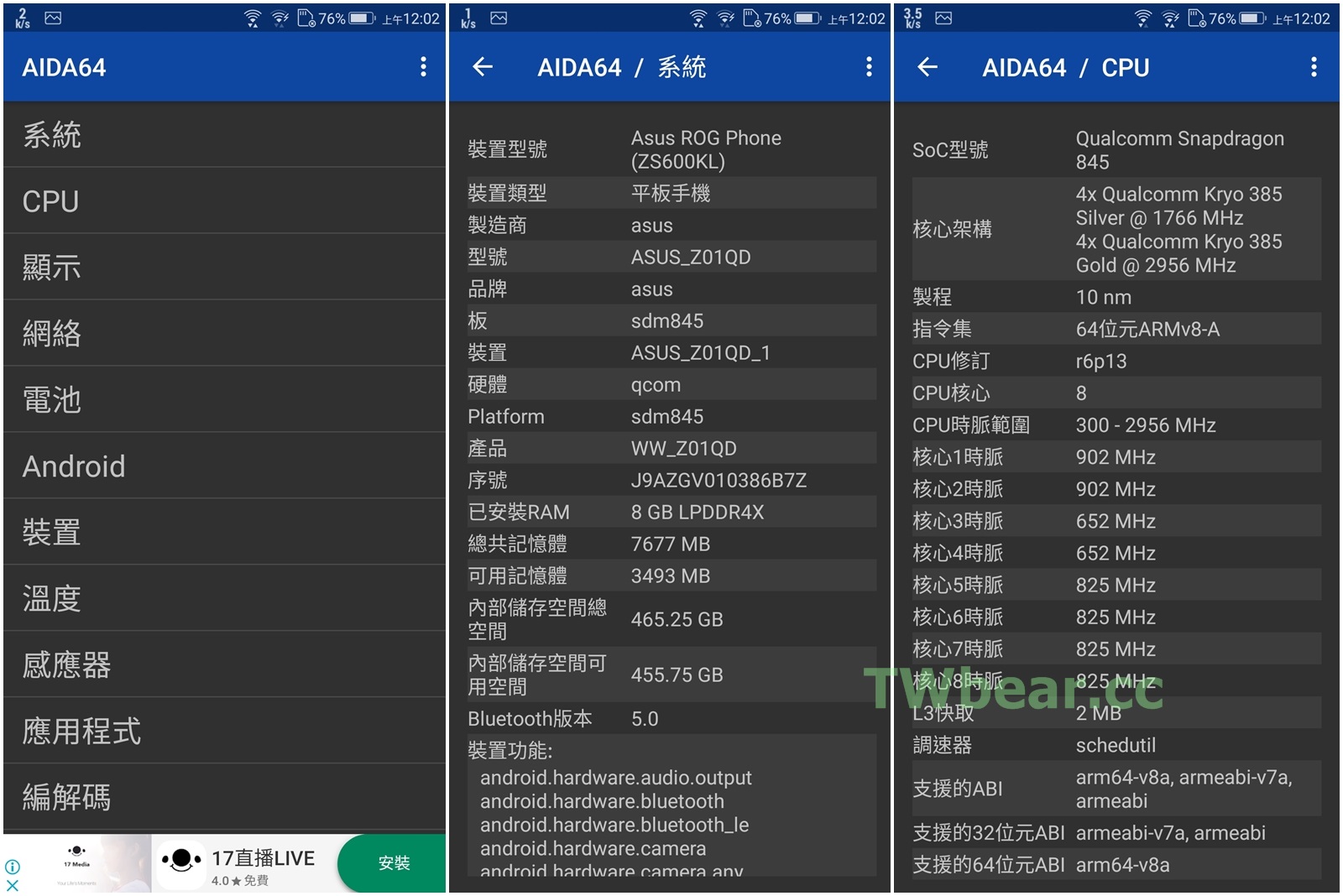Select the CPU修訂 value r6p13
Screen dimensions: 1343x896
pos(1101,361)
